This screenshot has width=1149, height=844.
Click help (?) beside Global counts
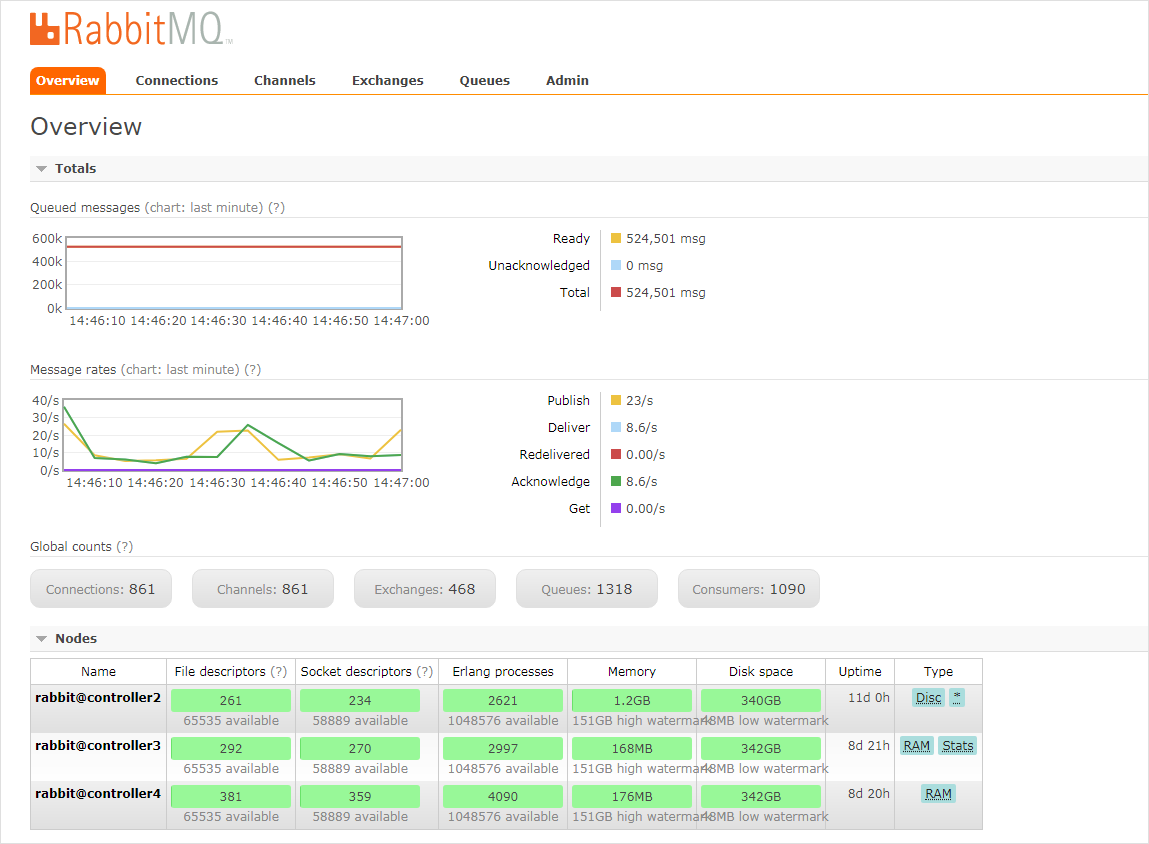pyautogui.click(x=125, y=547)
